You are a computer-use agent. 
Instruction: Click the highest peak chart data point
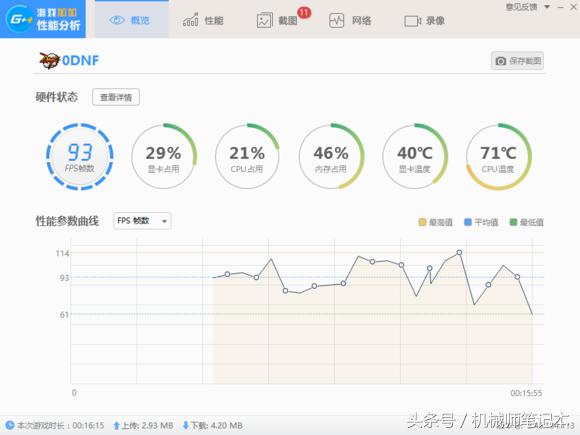pyautogui.click(x=459, y=252)
